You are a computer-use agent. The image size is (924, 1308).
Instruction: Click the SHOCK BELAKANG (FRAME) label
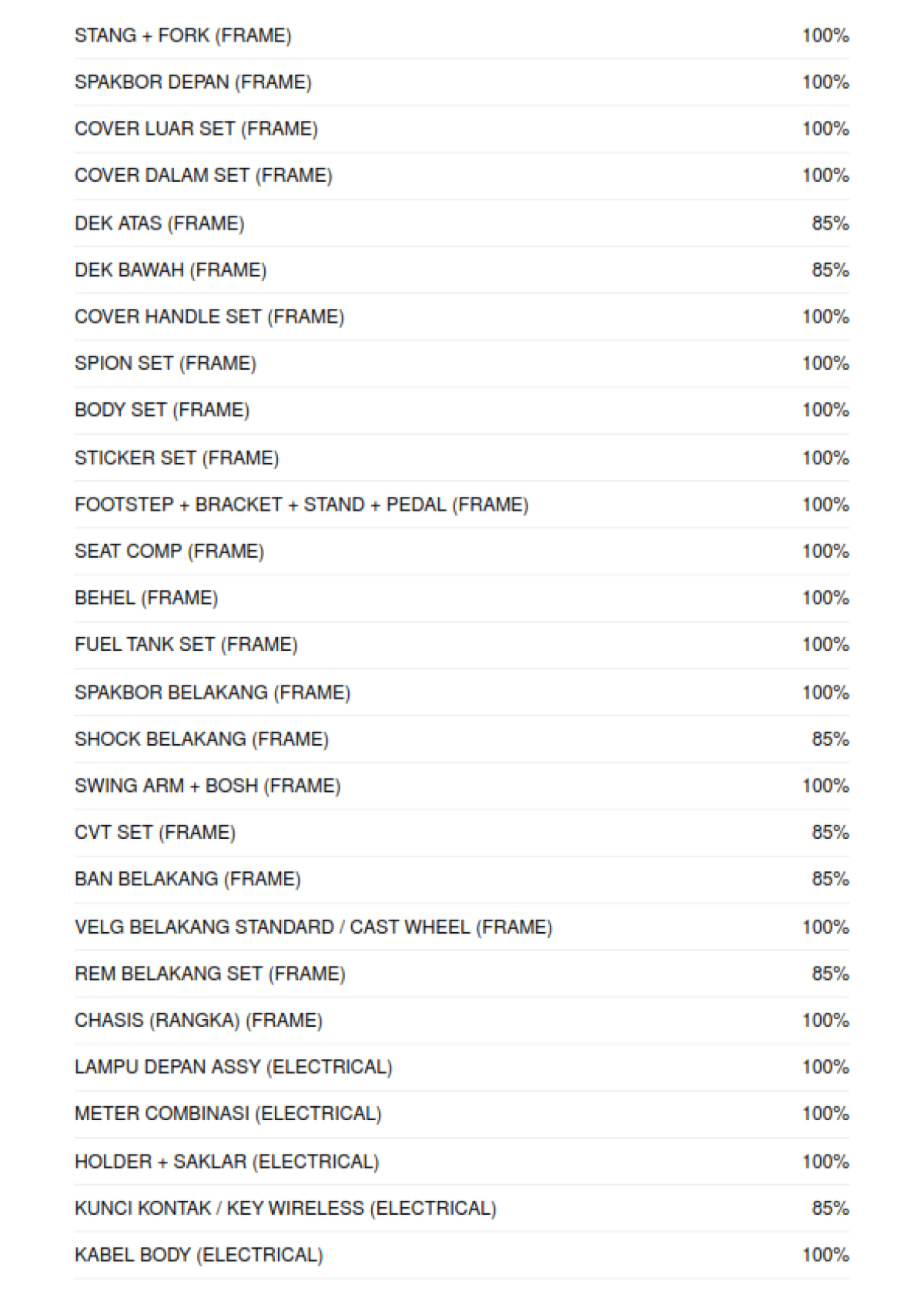(201, 740)
